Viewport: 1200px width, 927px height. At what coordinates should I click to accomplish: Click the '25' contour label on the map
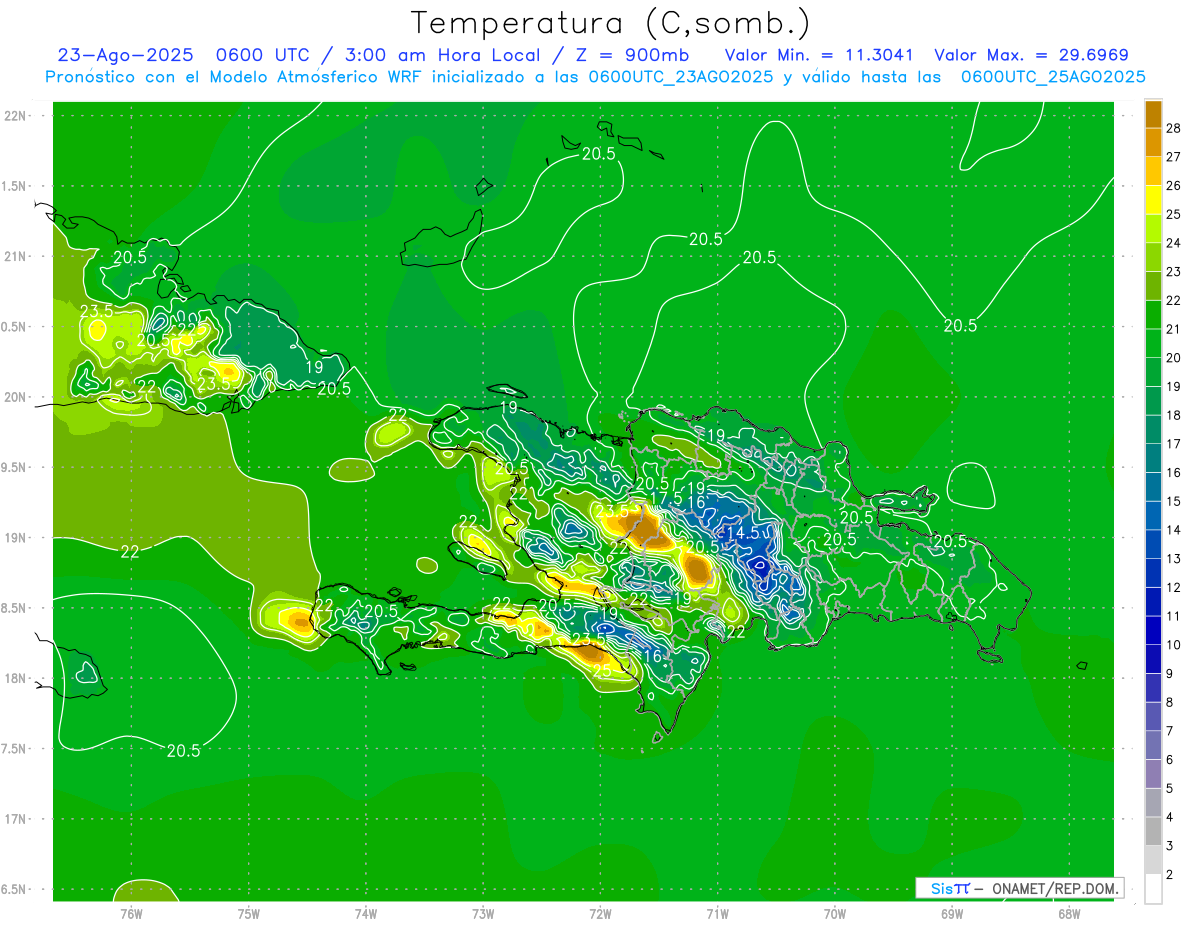pyautogui.click(x=603, y=672)
